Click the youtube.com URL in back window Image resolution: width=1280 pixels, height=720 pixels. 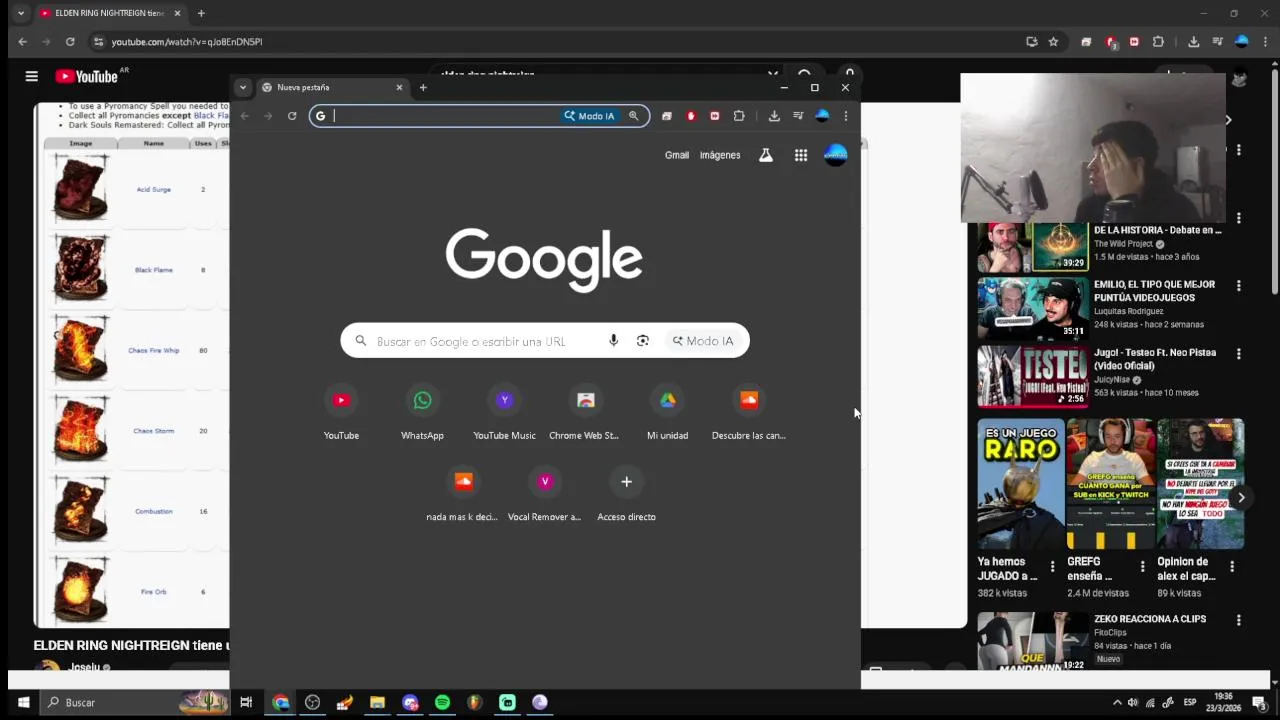tap(187, 42)
